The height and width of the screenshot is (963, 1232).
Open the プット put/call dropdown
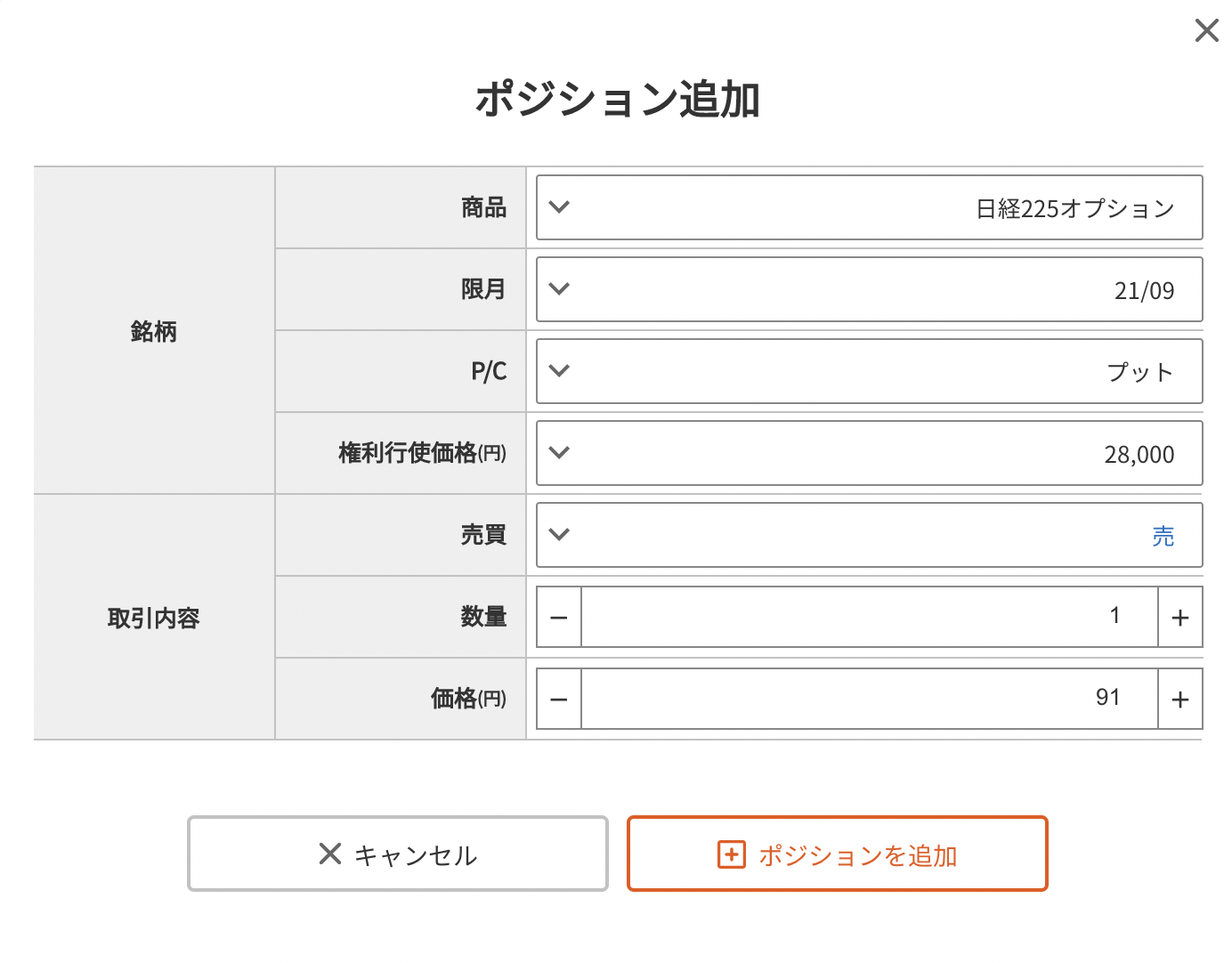tap(870, 371)
